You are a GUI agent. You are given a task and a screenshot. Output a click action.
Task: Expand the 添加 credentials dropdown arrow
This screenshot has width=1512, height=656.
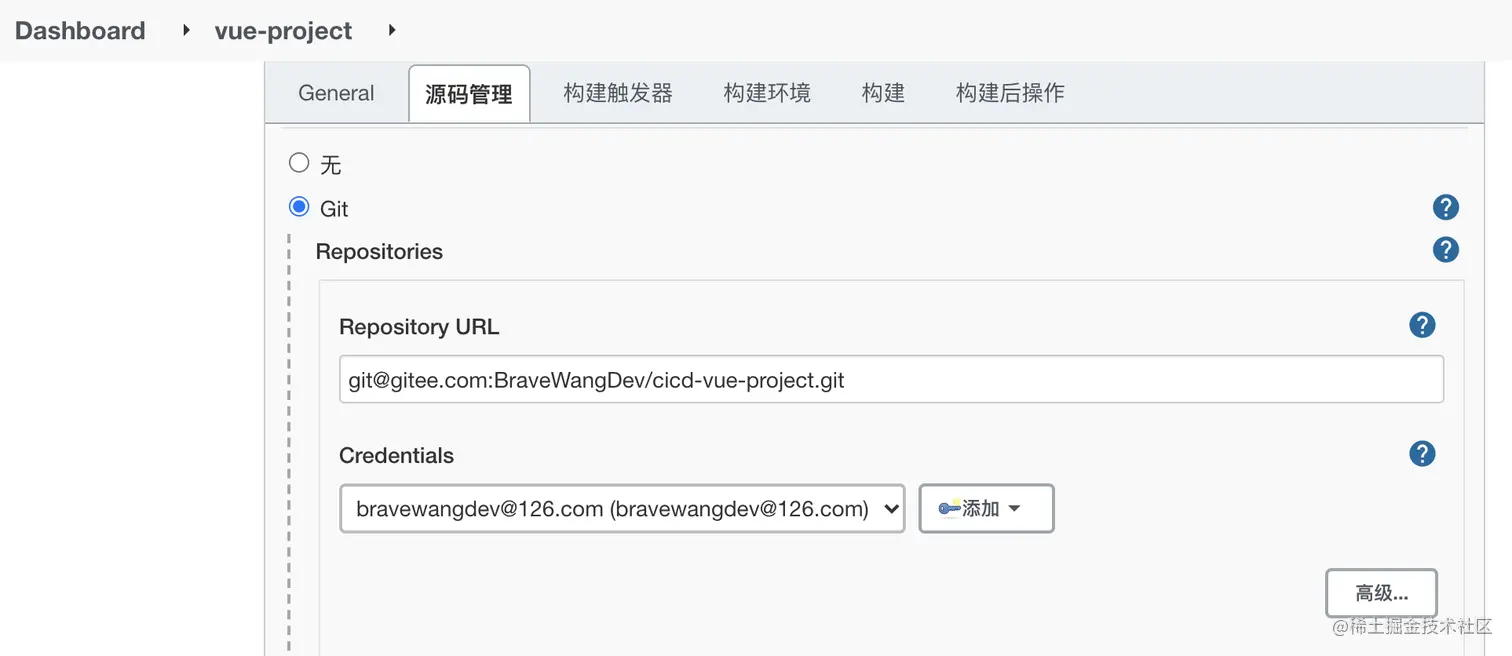pyautogui.click(x=1014, y=508)
